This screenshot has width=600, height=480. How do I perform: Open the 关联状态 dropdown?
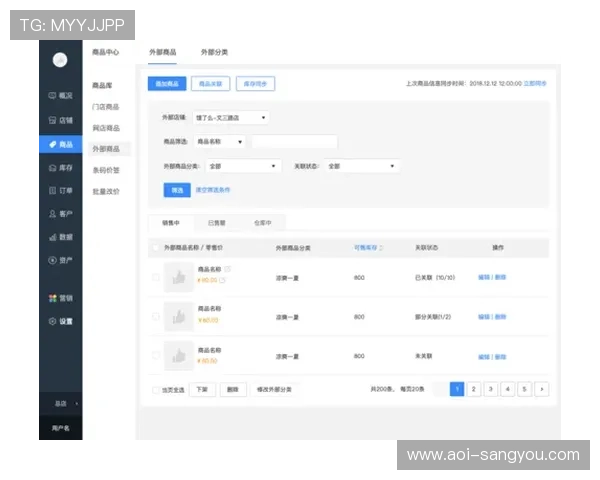coord(362,166)
